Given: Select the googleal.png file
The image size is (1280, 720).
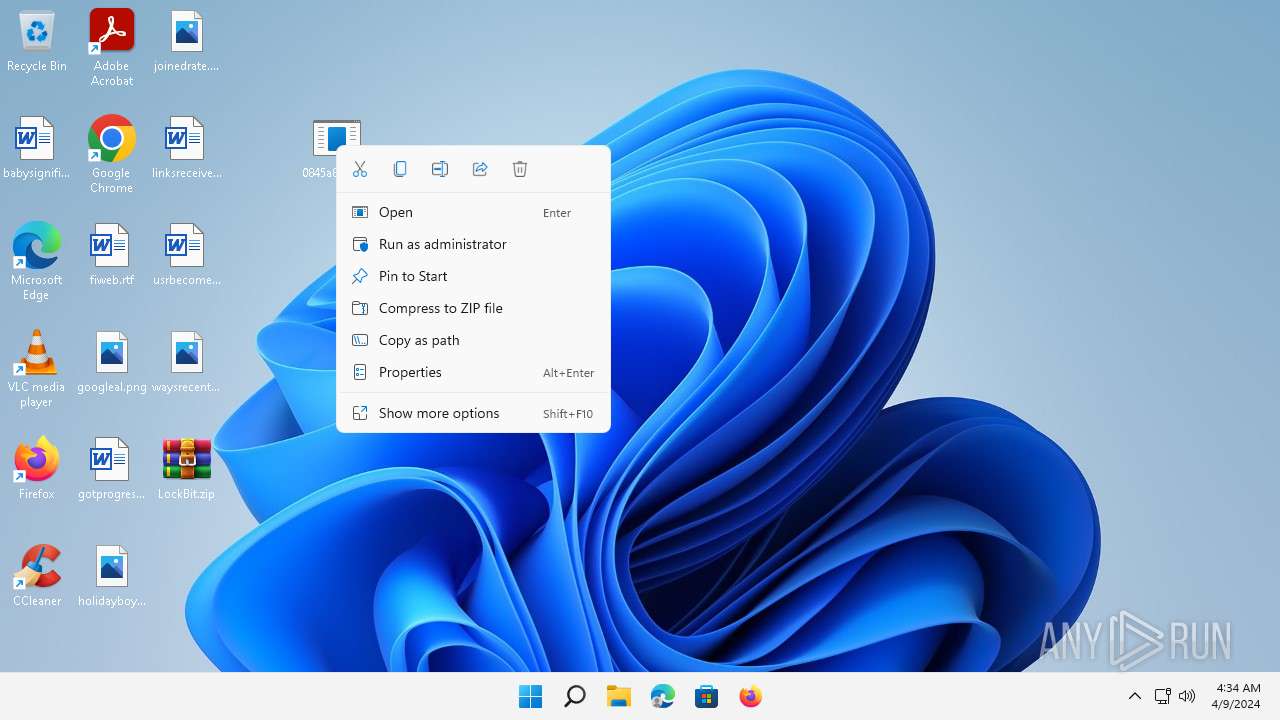Looking at the screenshot, I should pos(112,363).
